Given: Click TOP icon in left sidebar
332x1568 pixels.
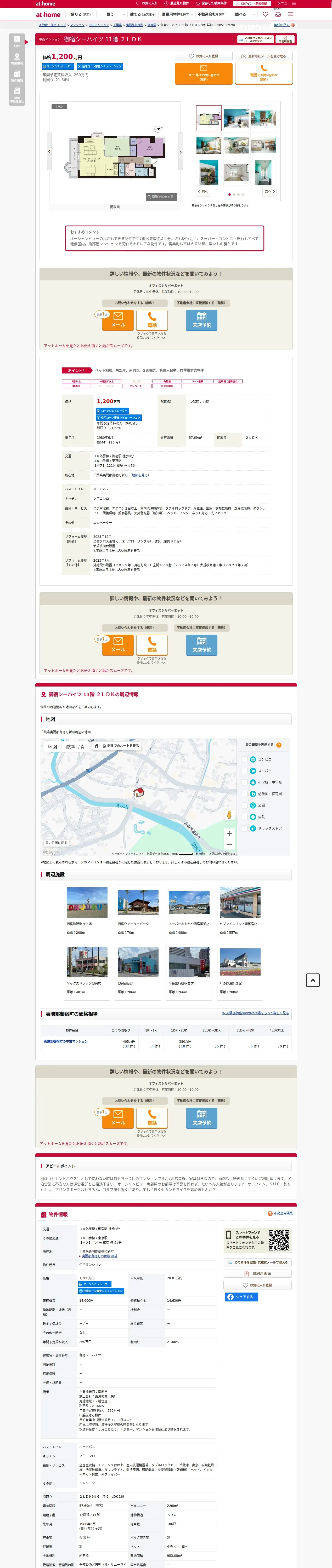Looking at the screenshot, I should point(17,42).
